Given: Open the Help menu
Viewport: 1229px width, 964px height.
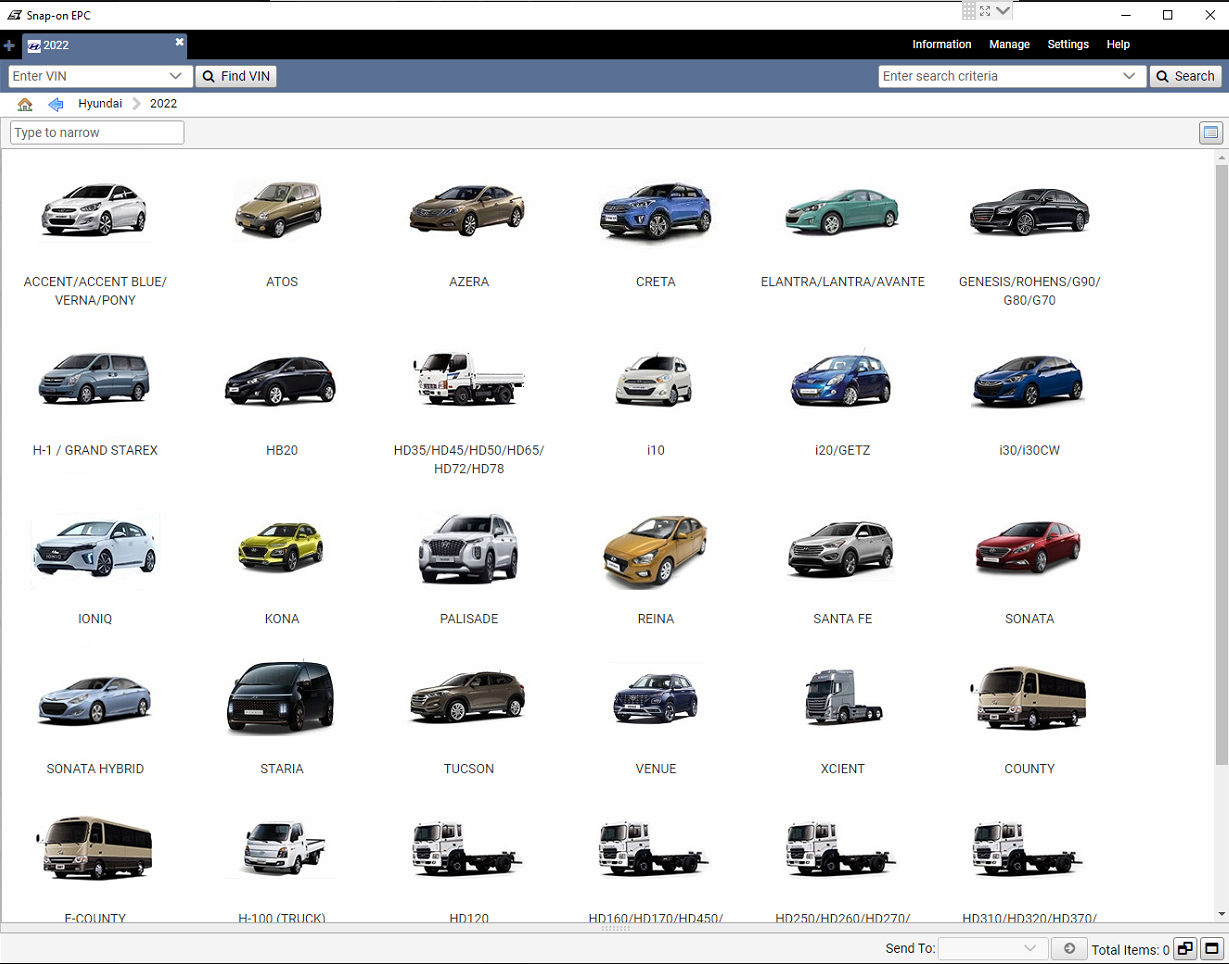Looking at the screenshot, I should tap(1118, 44).
